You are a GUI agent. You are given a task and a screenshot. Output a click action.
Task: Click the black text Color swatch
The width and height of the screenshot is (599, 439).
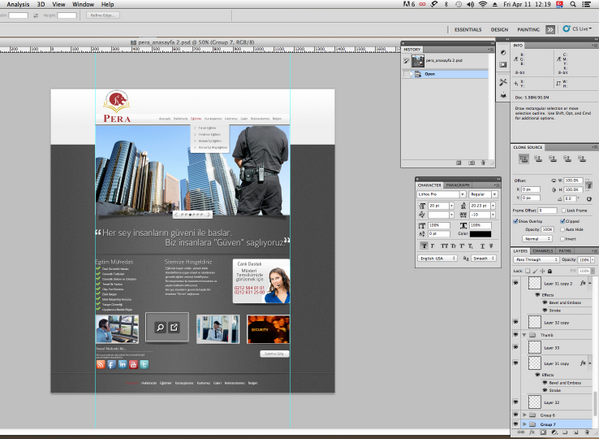pos(480,234)
